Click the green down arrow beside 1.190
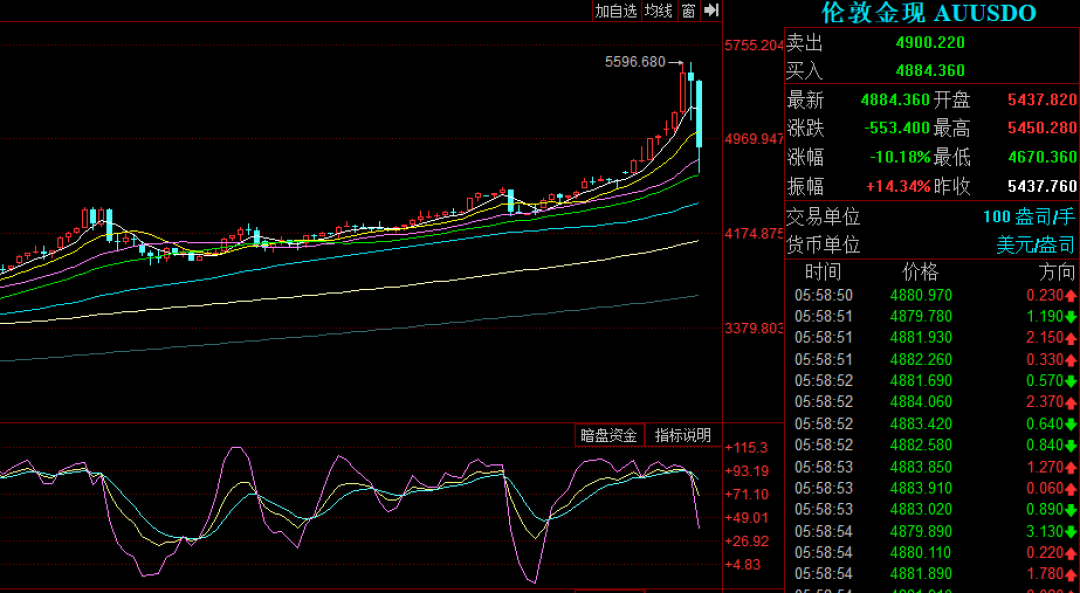1080x593 pixels. (1071, 317)
